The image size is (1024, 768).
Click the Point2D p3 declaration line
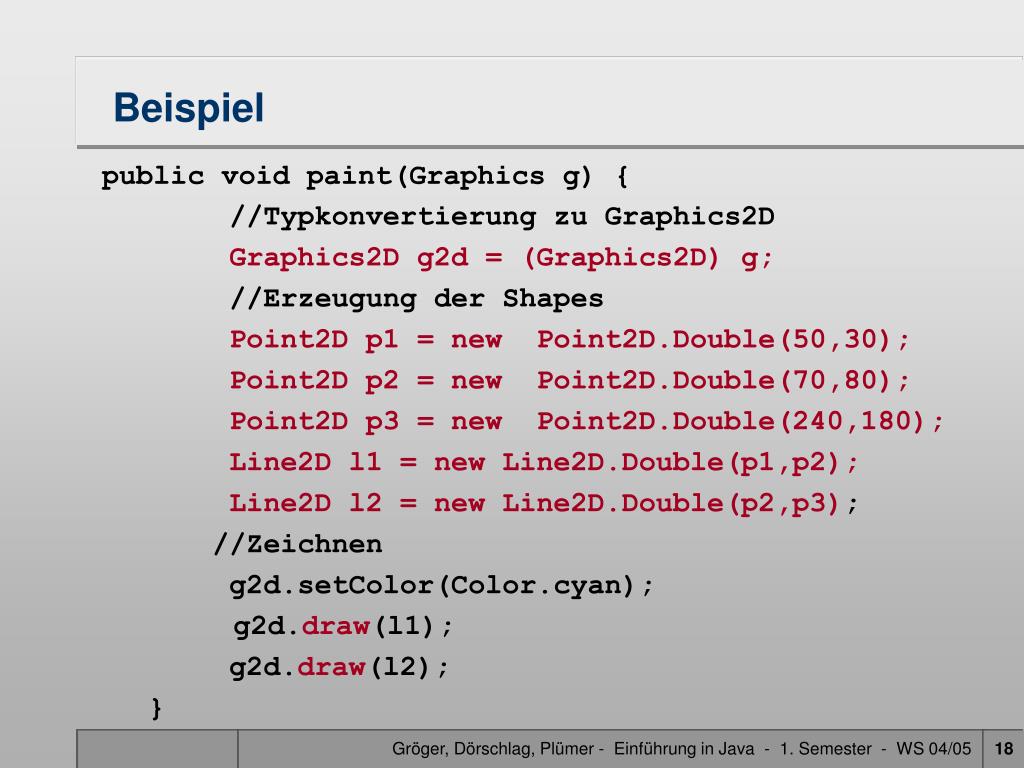click(x=586, y=422)
